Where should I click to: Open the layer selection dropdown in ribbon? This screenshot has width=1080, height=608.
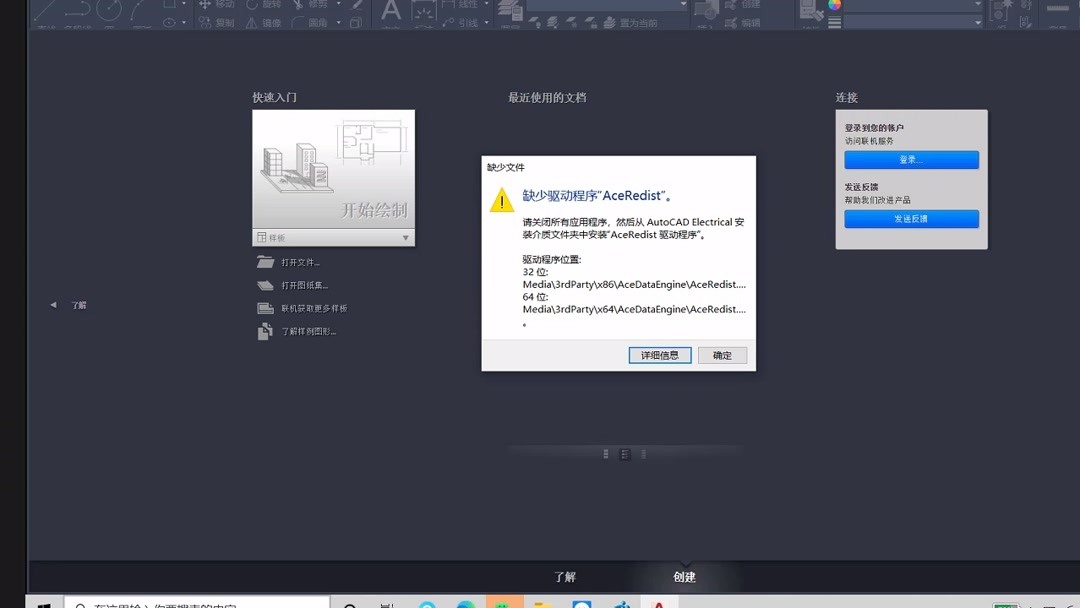683,4
